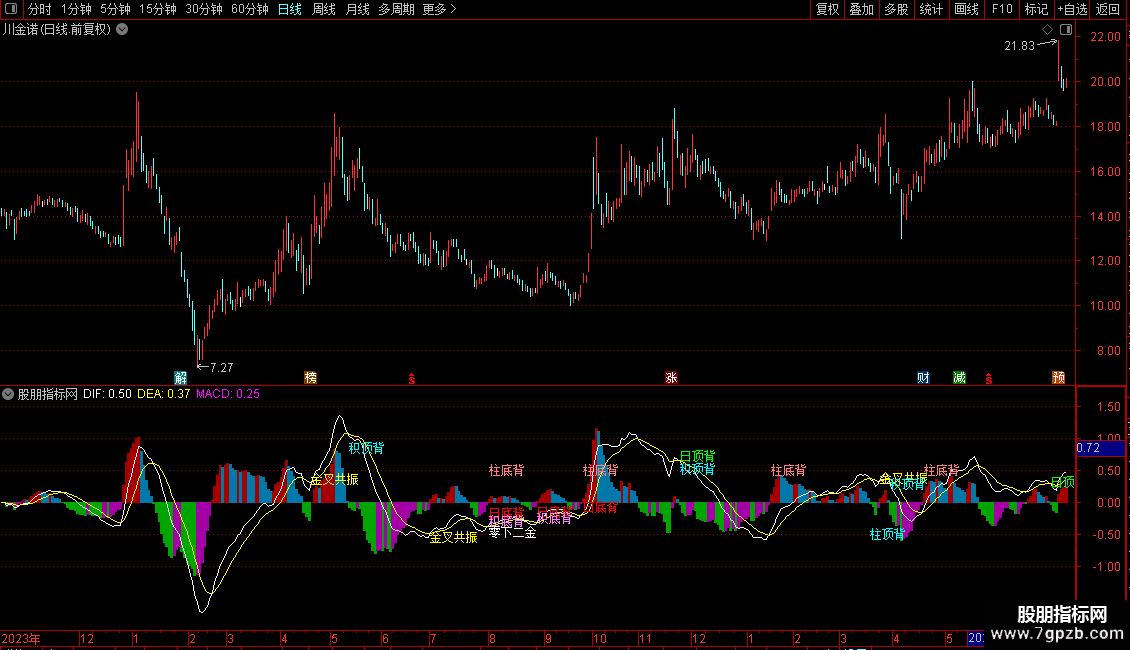Open the 预 forecast marker
This screenshot has height=650, width=1130.
pyautogui.click(x=1059, y=378)
